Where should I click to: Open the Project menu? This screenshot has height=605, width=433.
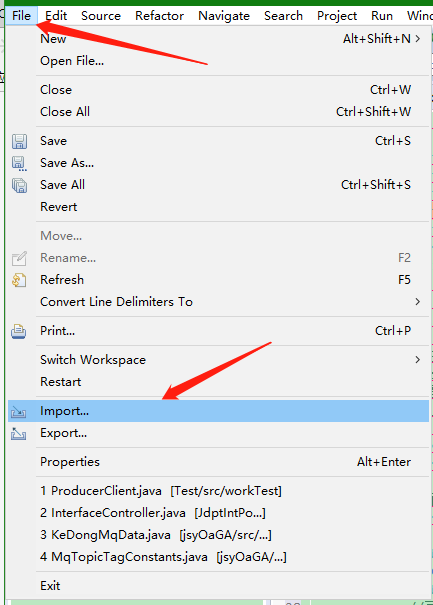[x=337, y=16]
